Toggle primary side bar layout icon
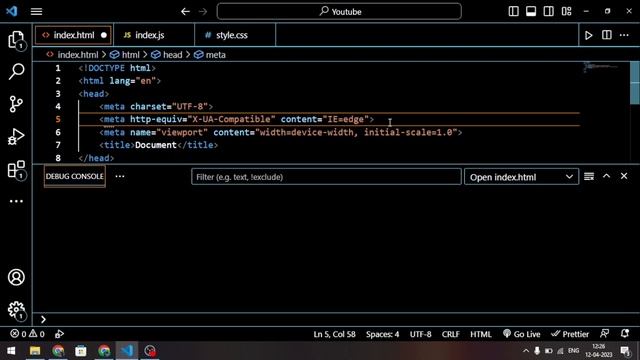The image size is (640, 360). [x=513, y=11]
